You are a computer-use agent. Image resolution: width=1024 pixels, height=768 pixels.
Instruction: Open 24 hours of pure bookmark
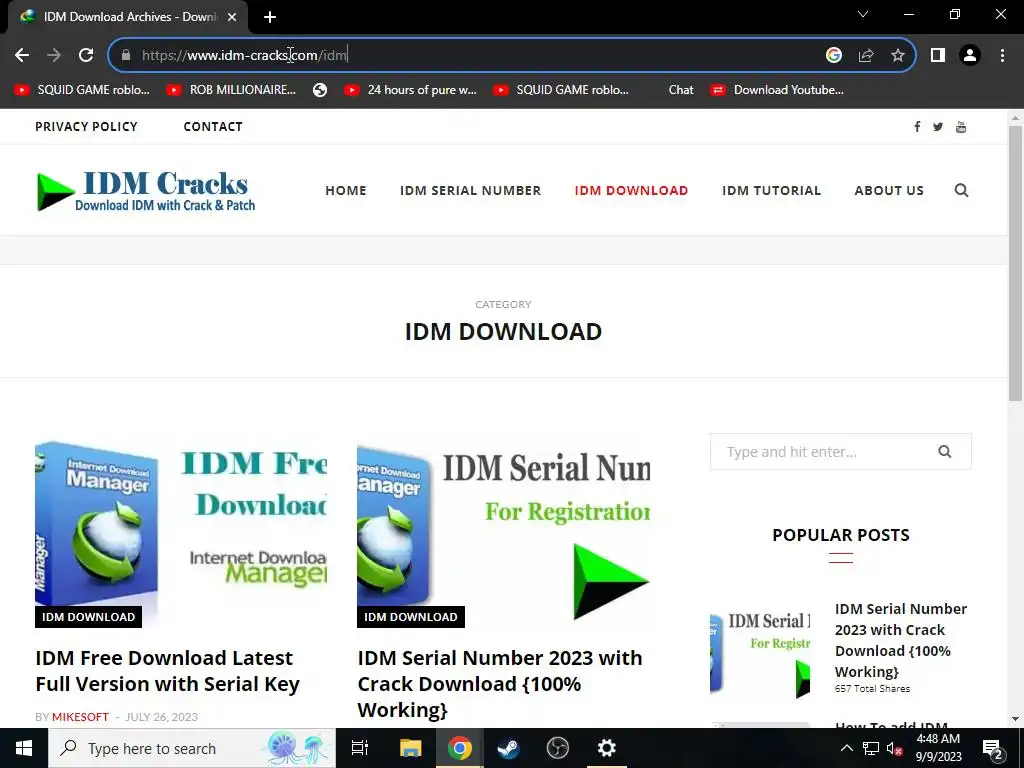(411, 90)
